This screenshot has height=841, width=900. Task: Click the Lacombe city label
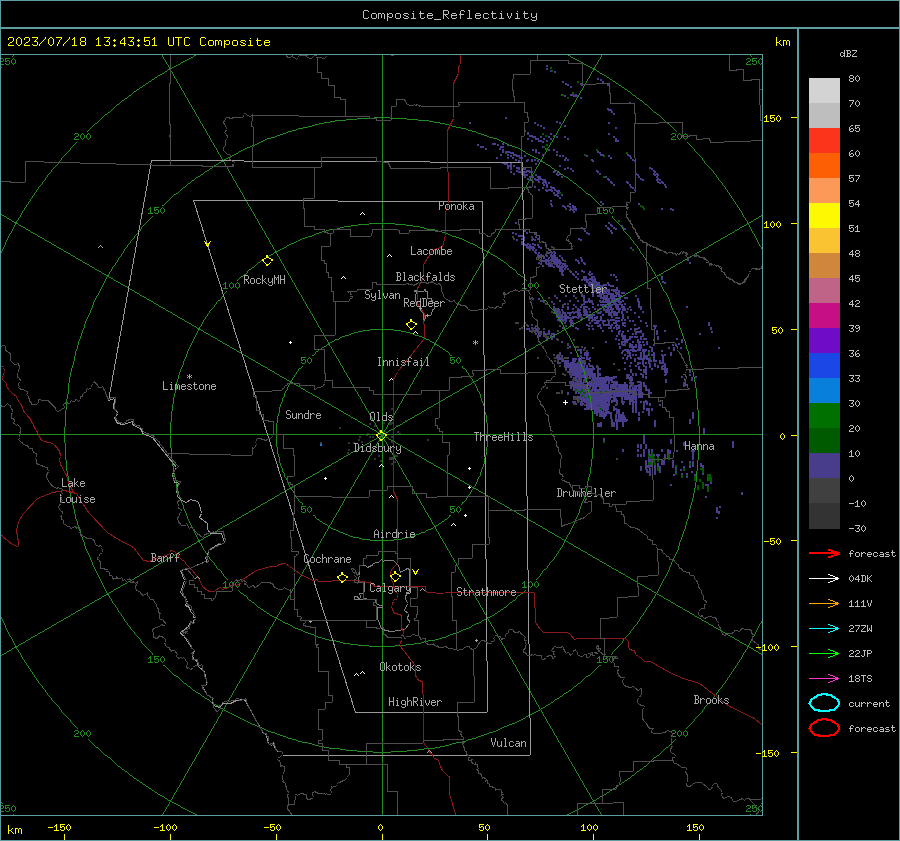(x=431, y=251)
